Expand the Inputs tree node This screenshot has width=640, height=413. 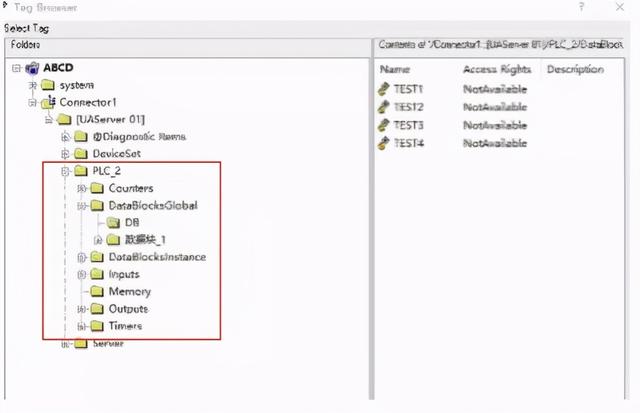(x=82, y=274)
